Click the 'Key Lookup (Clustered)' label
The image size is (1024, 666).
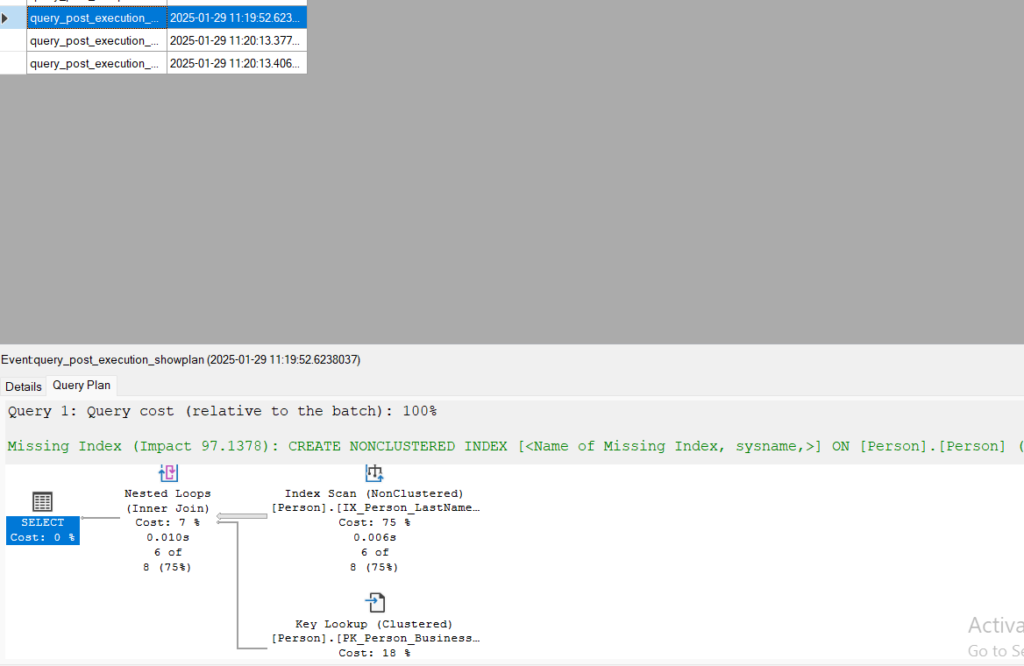374,624
